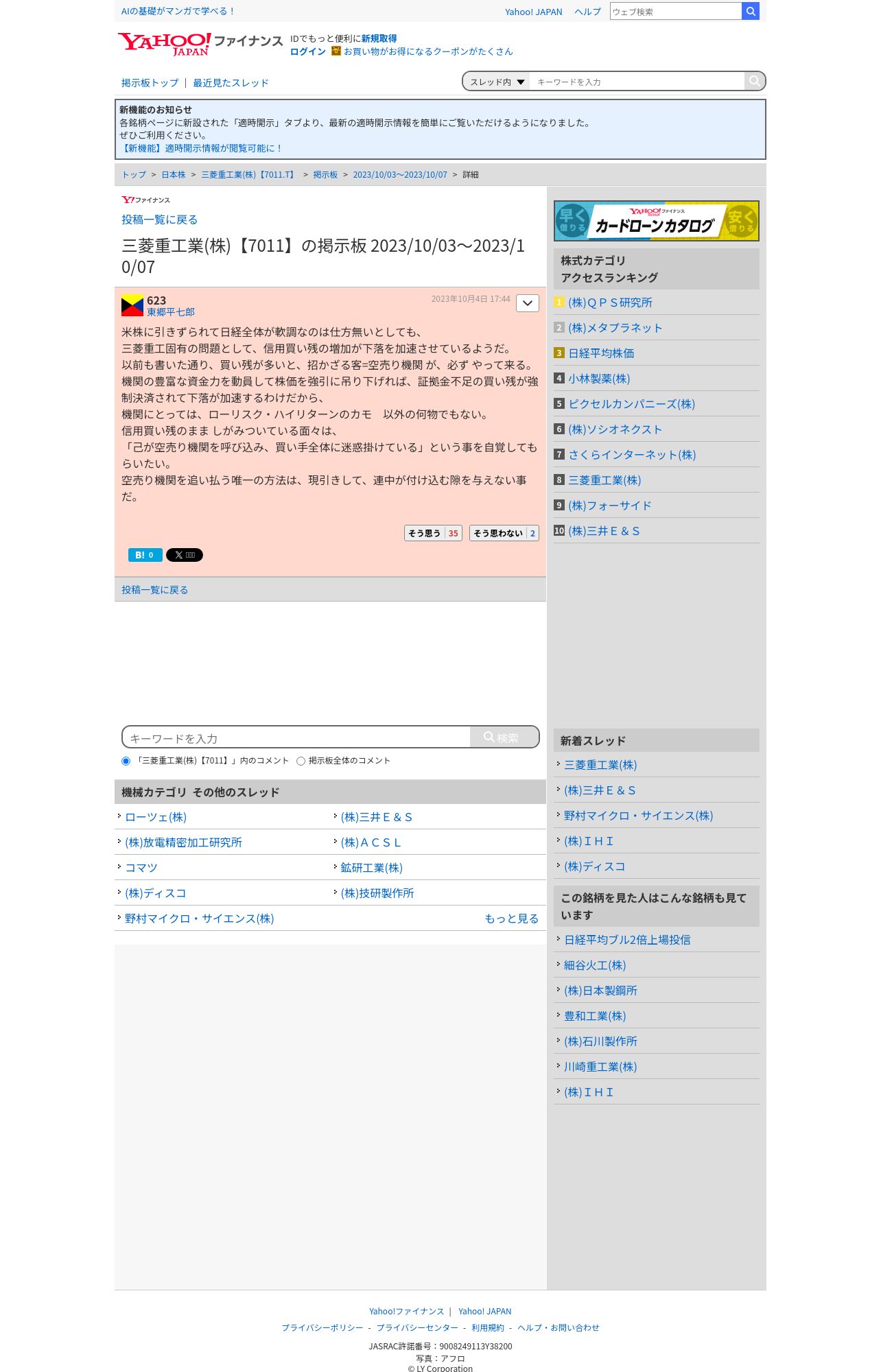Open ranking item さくらインターネット(株)

pyautogui.click(x=632, y=455)
